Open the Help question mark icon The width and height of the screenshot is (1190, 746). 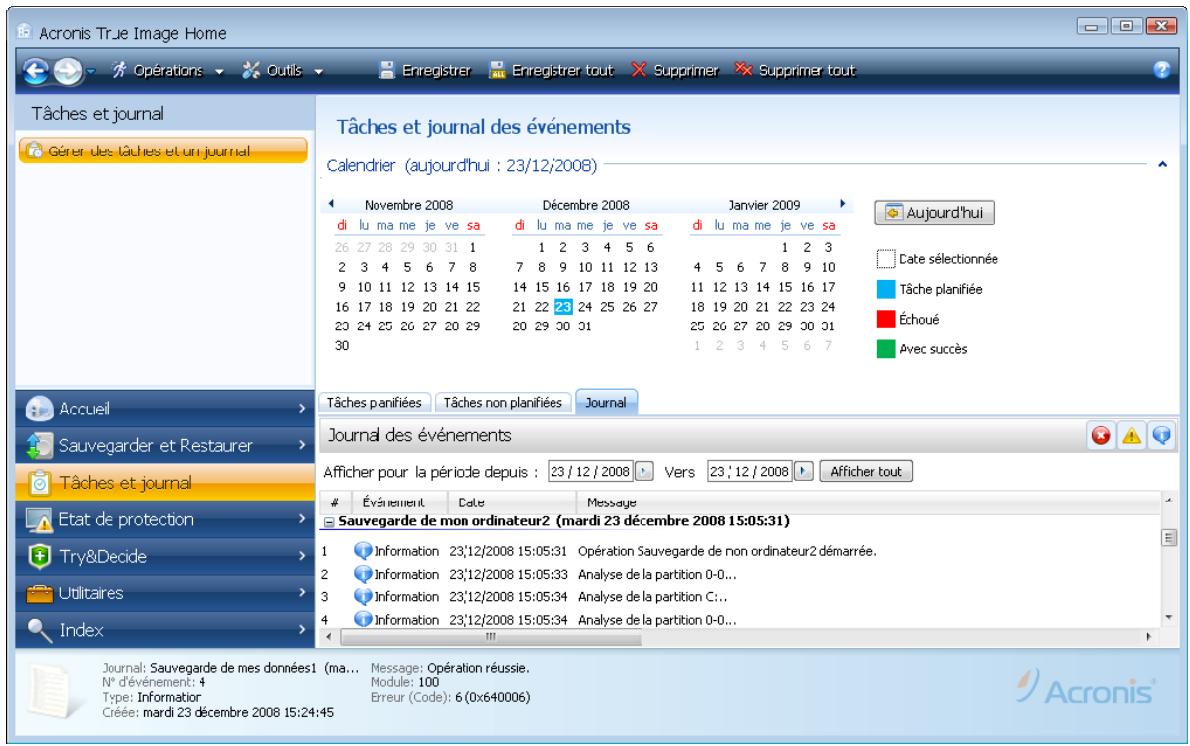click(1161, 70)
